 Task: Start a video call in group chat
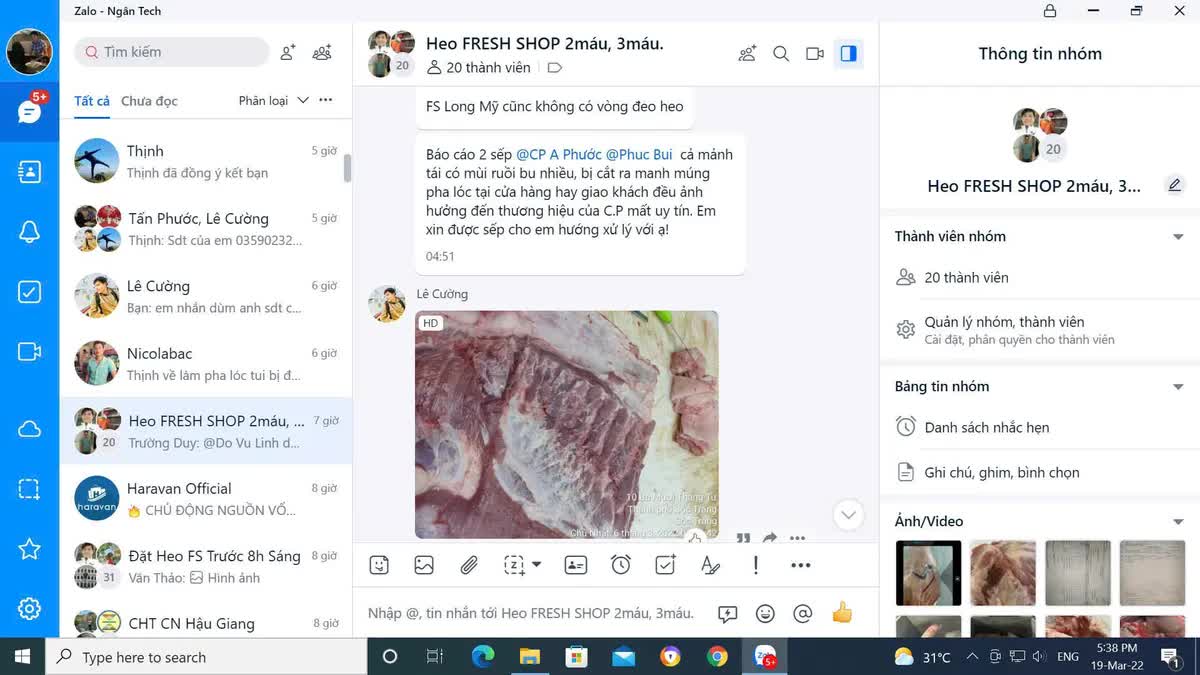[x=815, y=54]
